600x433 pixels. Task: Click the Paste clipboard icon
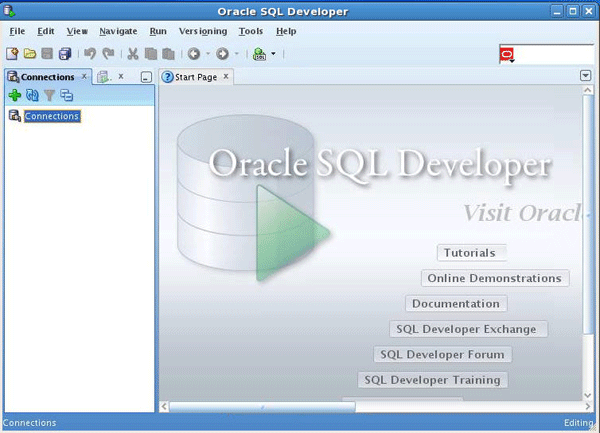click(x=168, y=54)
